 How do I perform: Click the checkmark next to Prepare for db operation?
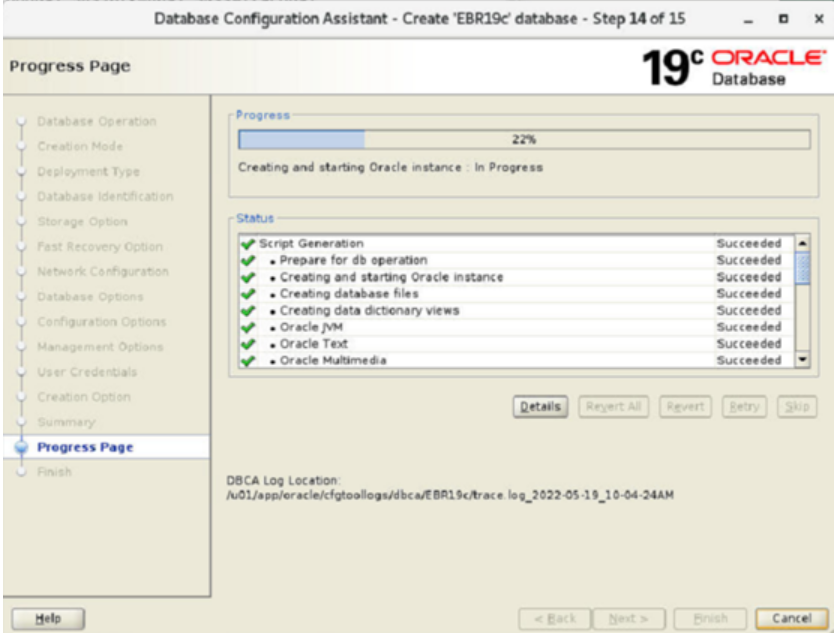click(248, 260)
